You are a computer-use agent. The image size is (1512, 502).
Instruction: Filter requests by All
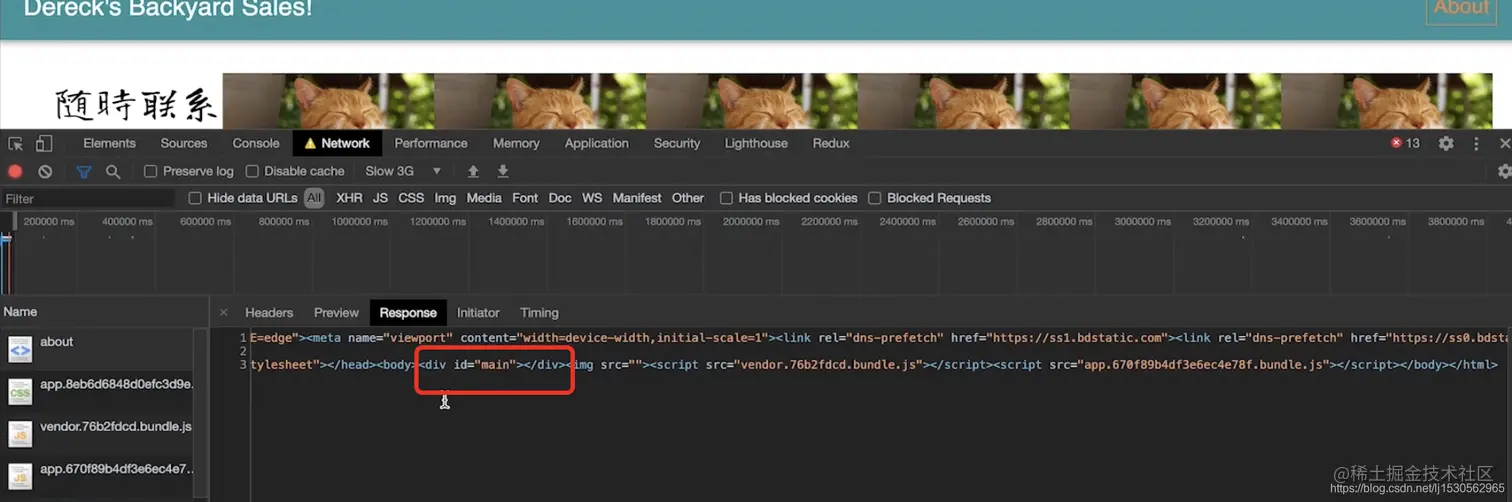pyautogui.click(x=314, y=198)
